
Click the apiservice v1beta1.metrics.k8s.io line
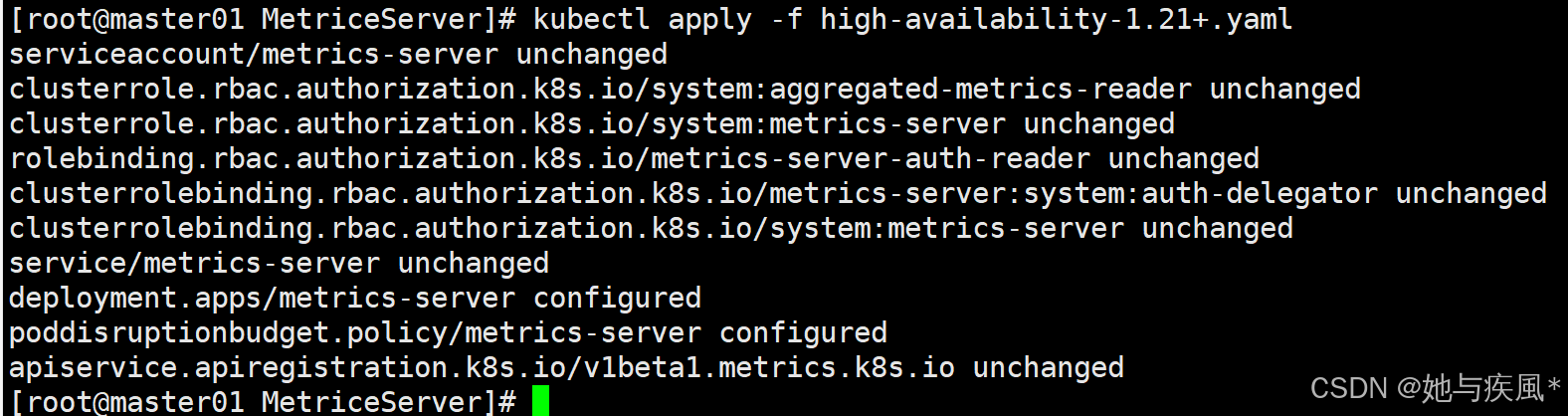click(566, 367)
